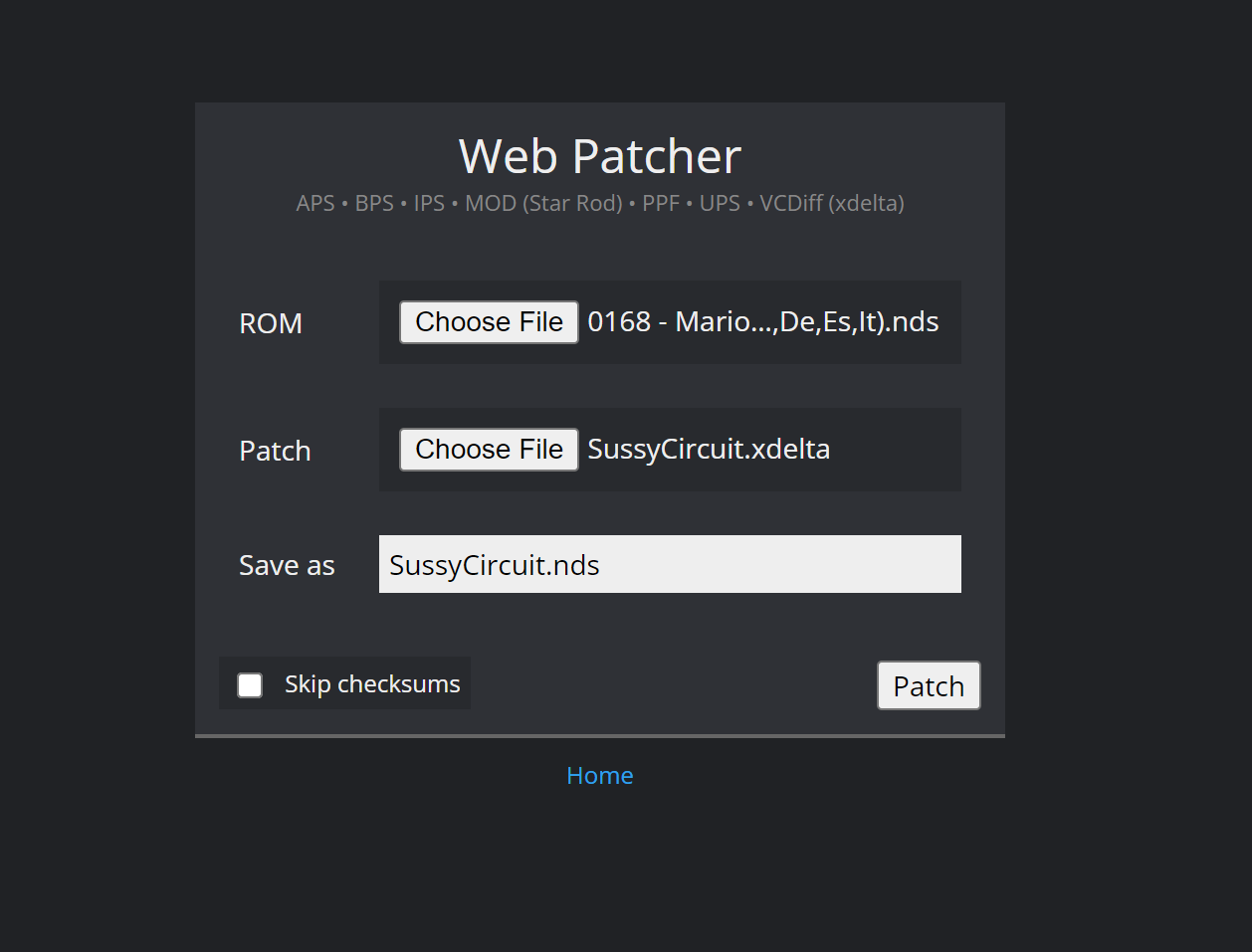This screenshot has height=952, width=1252.
Task: Open the Home link
Action: 599,776
